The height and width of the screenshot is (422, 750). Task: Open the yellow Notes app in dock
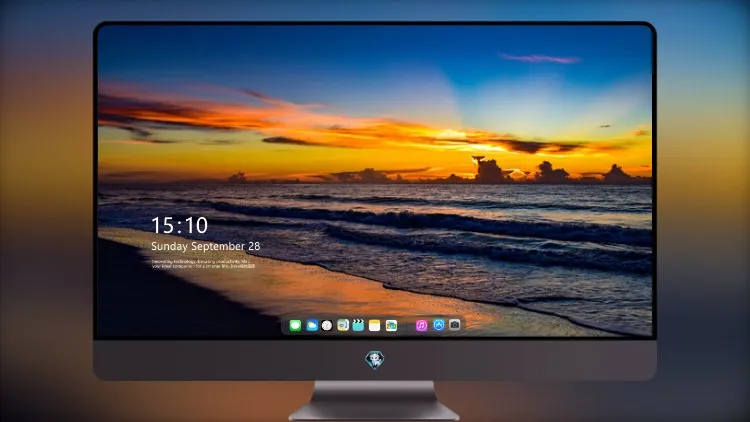375,325
